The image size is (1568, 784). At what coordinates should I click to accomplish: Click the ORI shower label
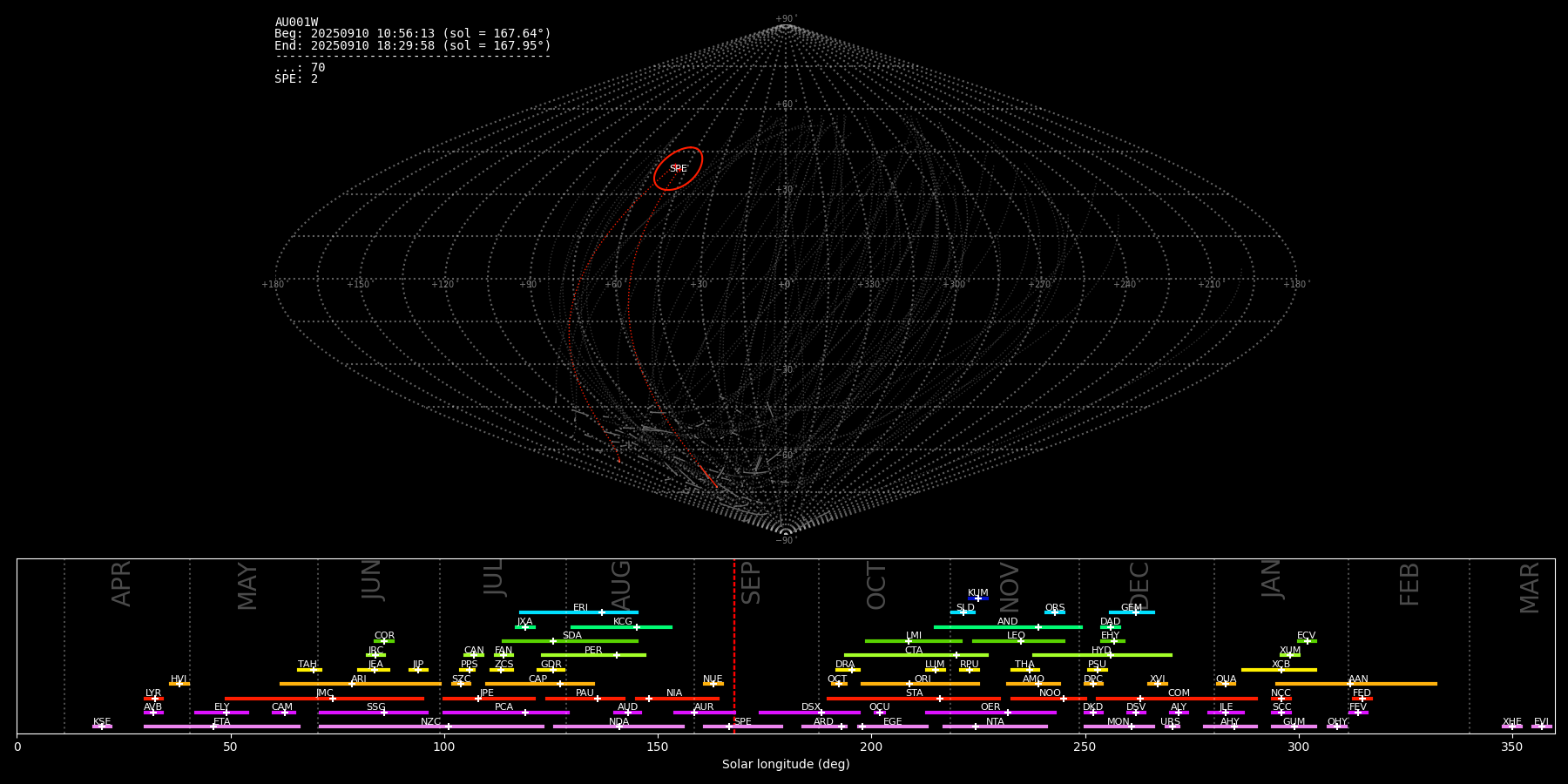pyautogui.click(x=923, y=679)
